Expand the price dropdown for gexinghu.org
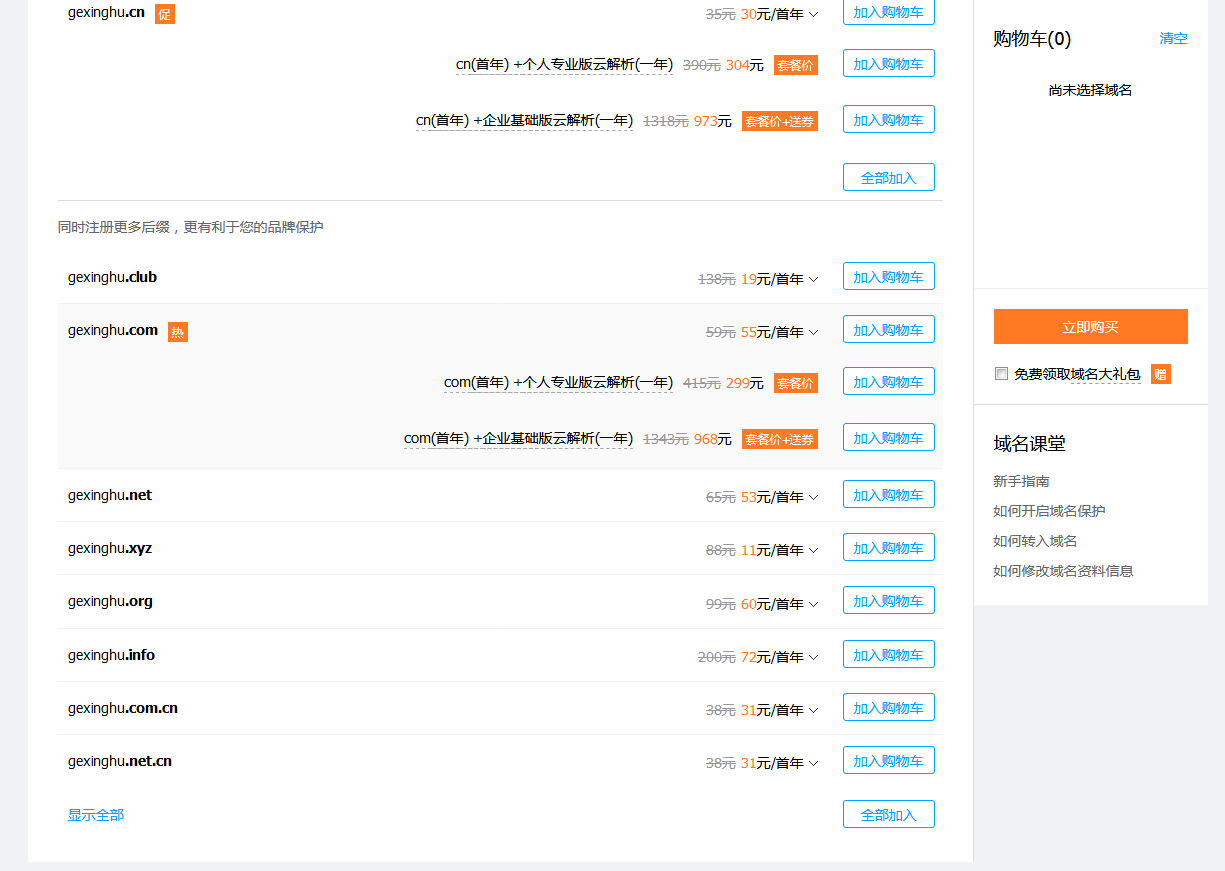The height and width of the screenshot is (871, 1225). tap(814, 602)
